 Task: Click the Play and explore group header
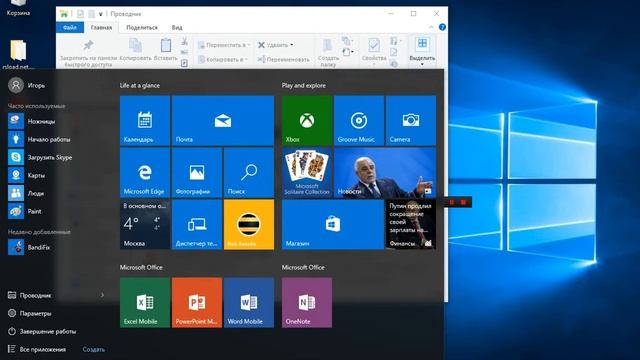click(304, 85)
